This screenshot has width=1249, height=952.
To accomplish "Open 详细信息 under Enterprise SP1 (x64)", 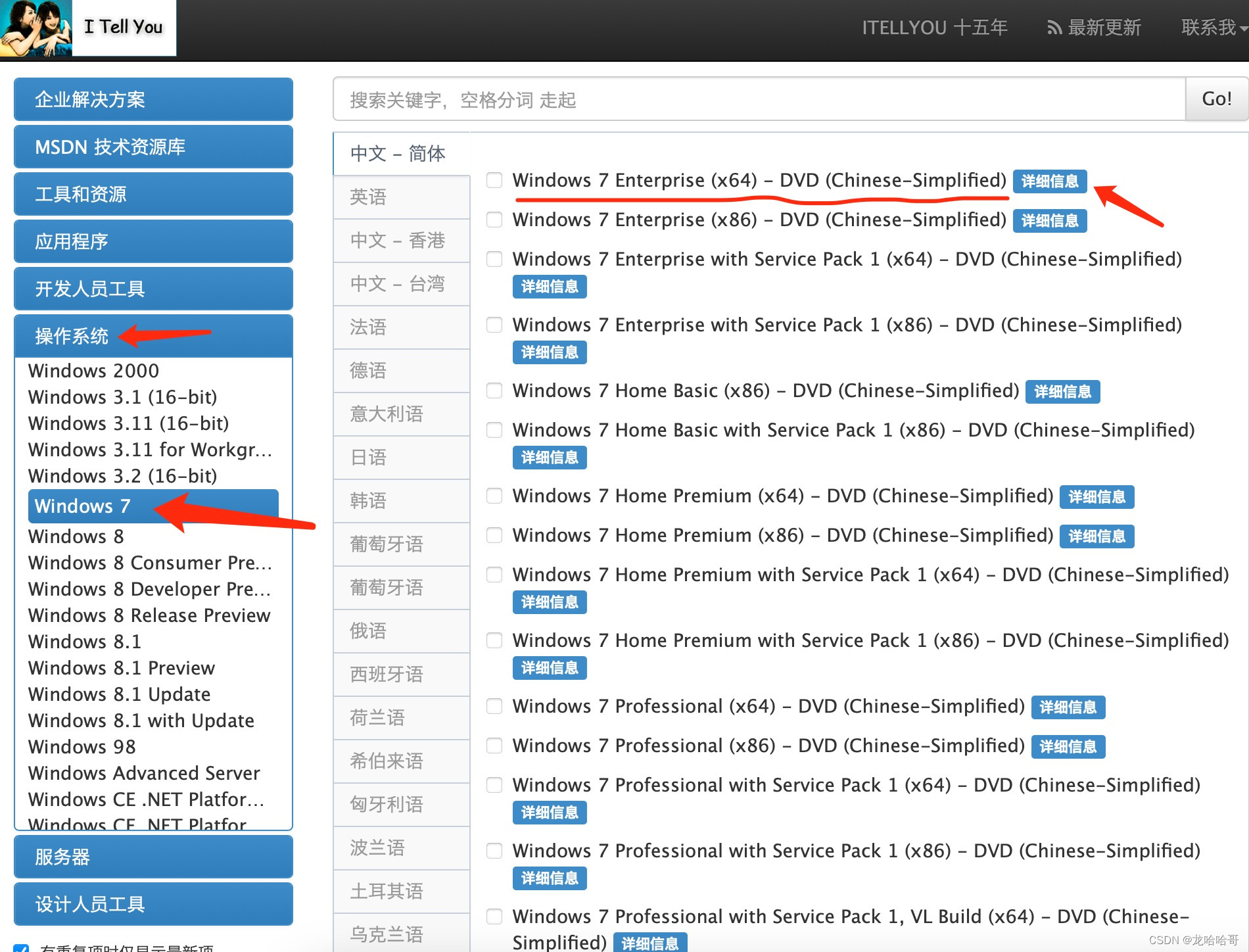I will [550, 287].
